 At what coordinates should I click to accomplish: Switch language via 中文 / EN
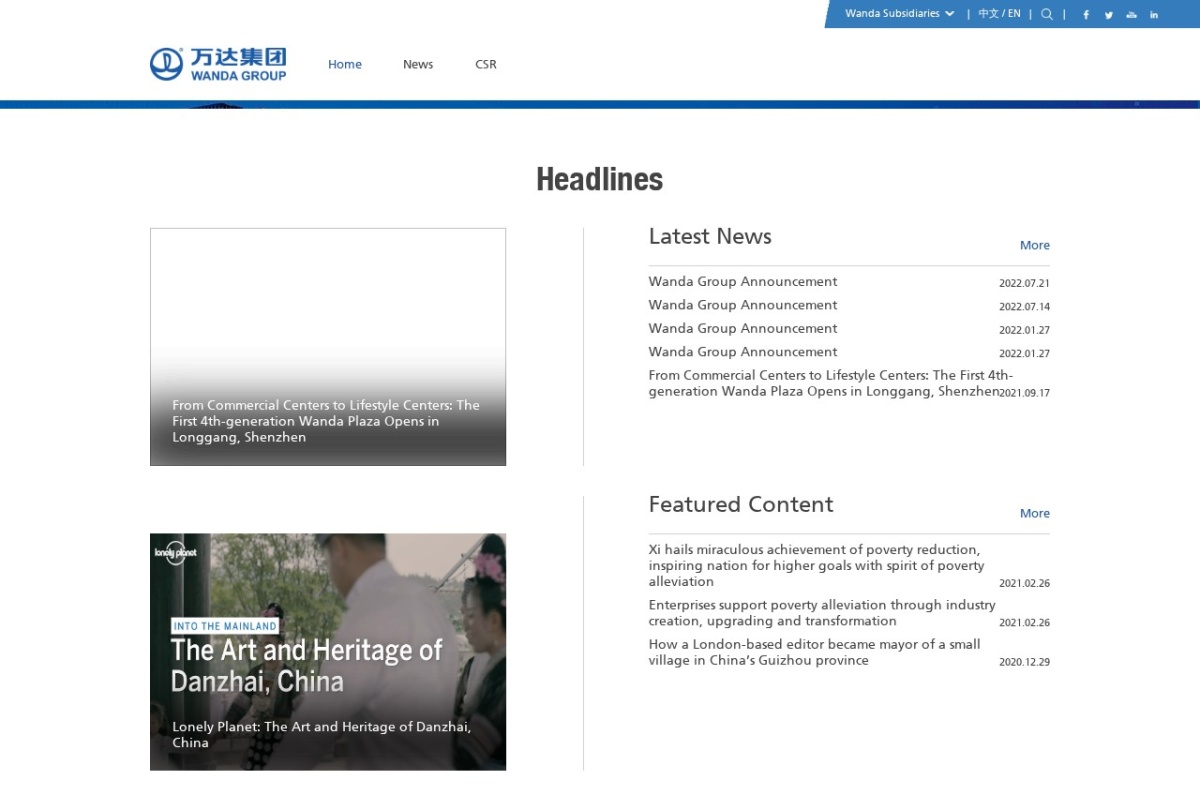click(999, 14)
